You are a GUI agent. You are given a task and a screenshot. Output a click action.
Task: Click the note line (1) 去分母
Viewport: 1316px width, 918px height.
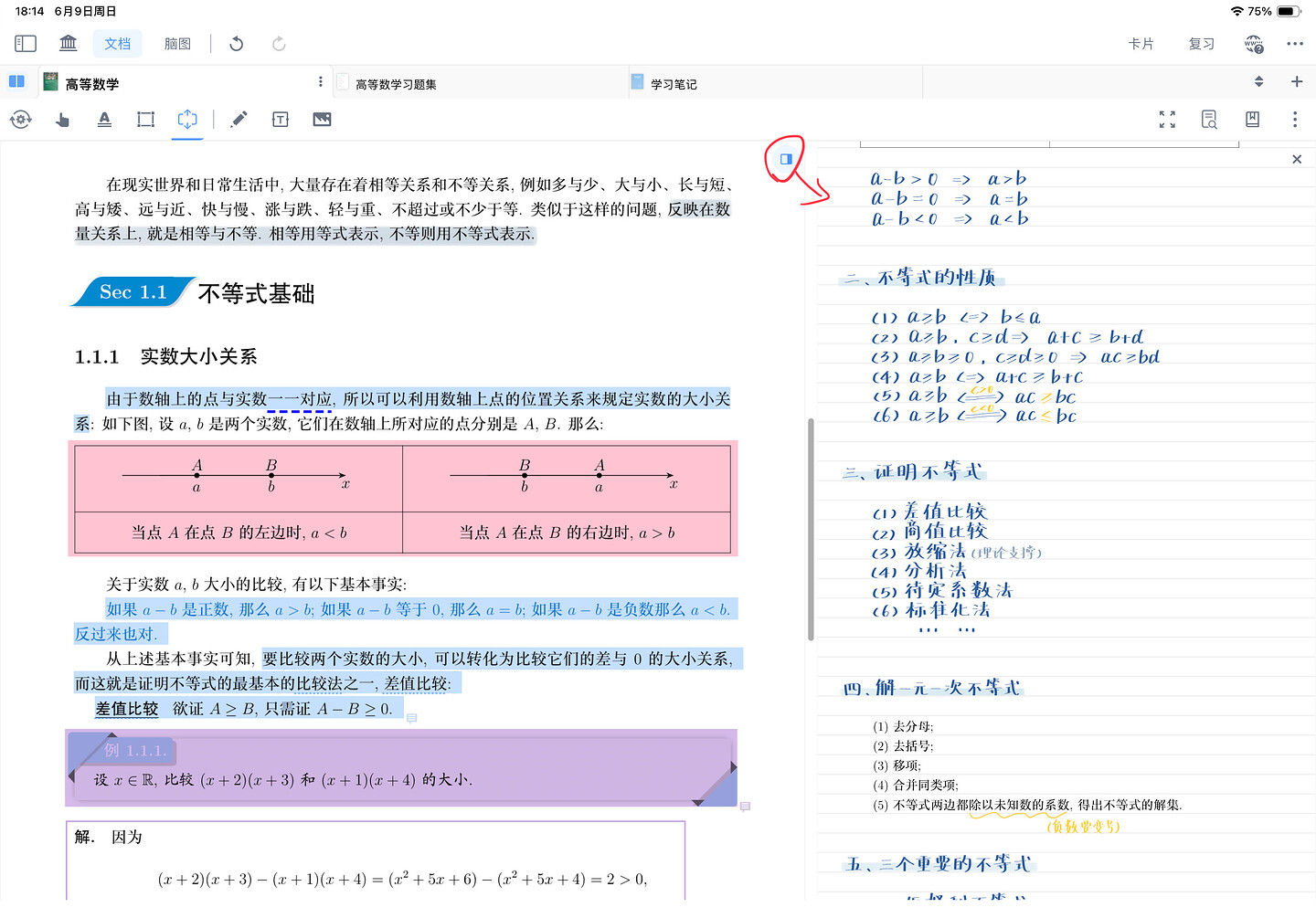coord(903,727)
